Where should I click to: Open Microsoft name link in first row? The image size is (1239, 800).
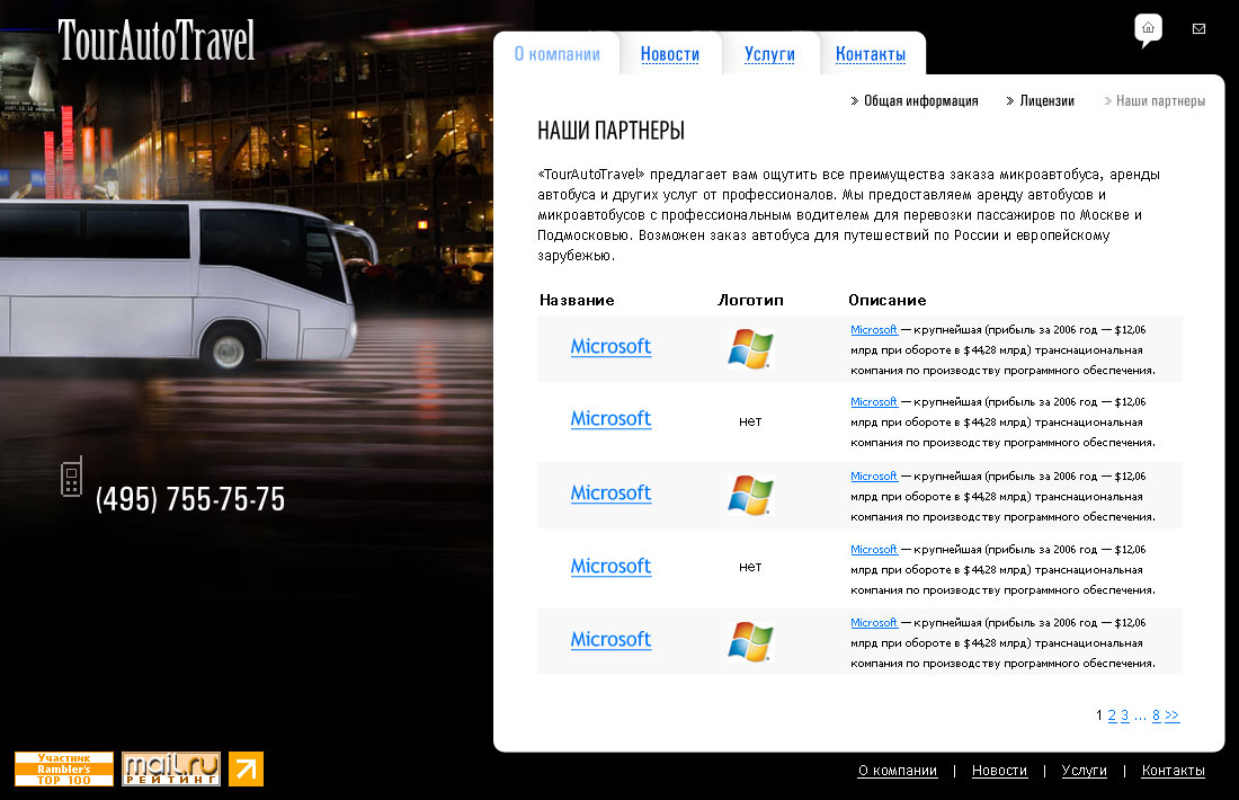611,347
